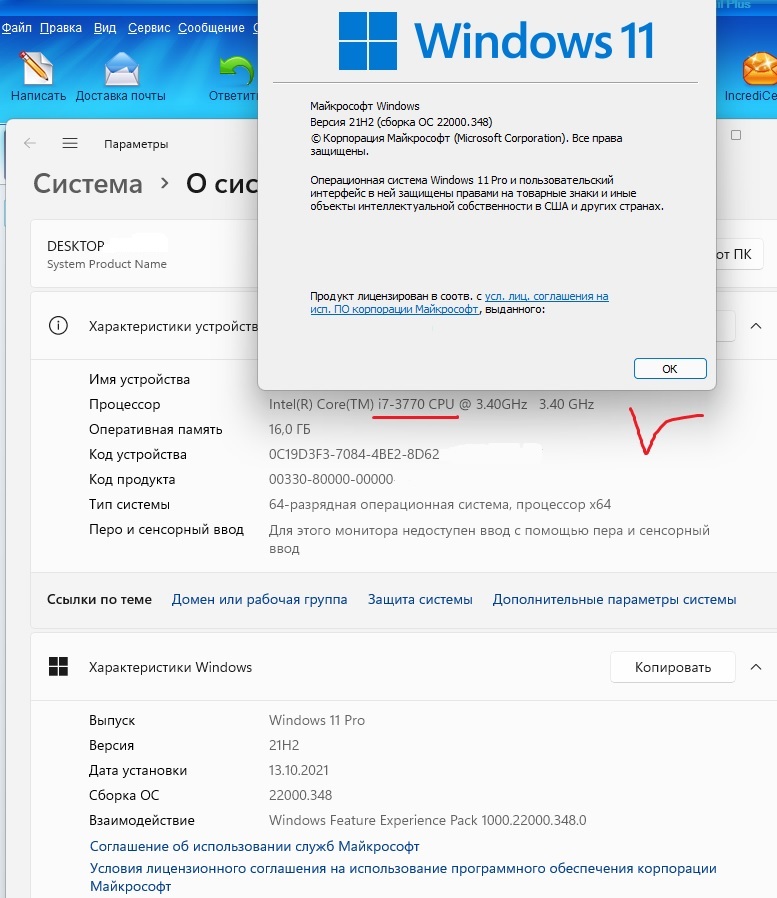Click the Windows logo beside Характеристики Windows

[58, 667]
